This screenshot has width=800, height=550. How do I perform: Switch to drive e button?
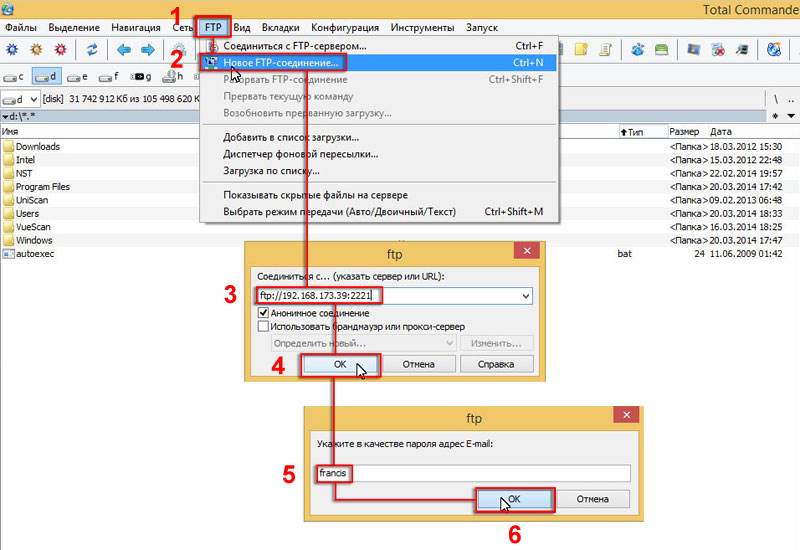click(78, 77)
